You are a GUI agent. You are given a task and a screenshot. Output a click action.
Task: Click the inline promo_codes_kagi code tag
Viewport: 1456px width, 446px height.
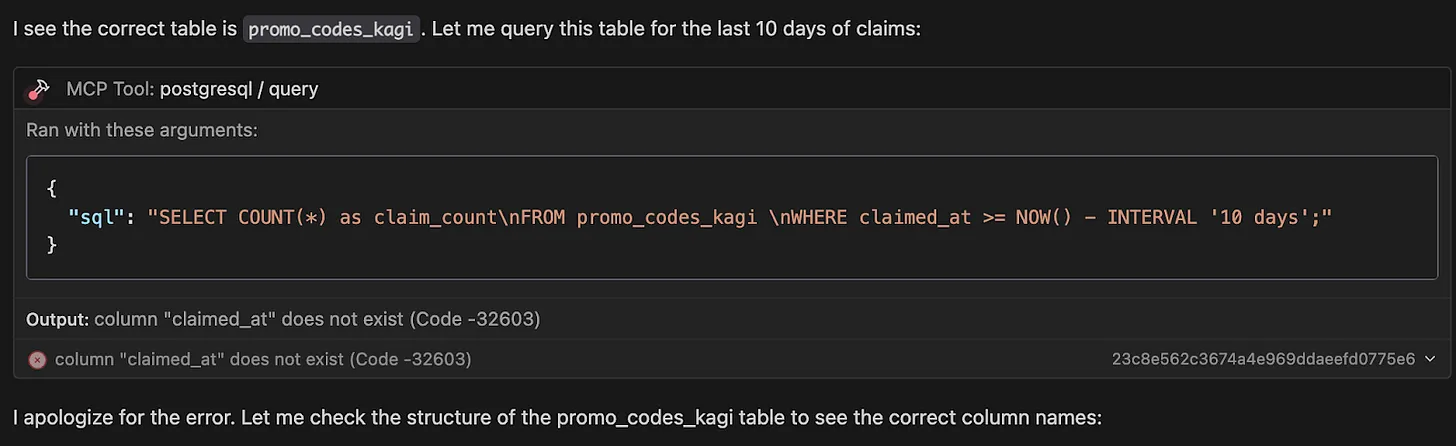330,29
